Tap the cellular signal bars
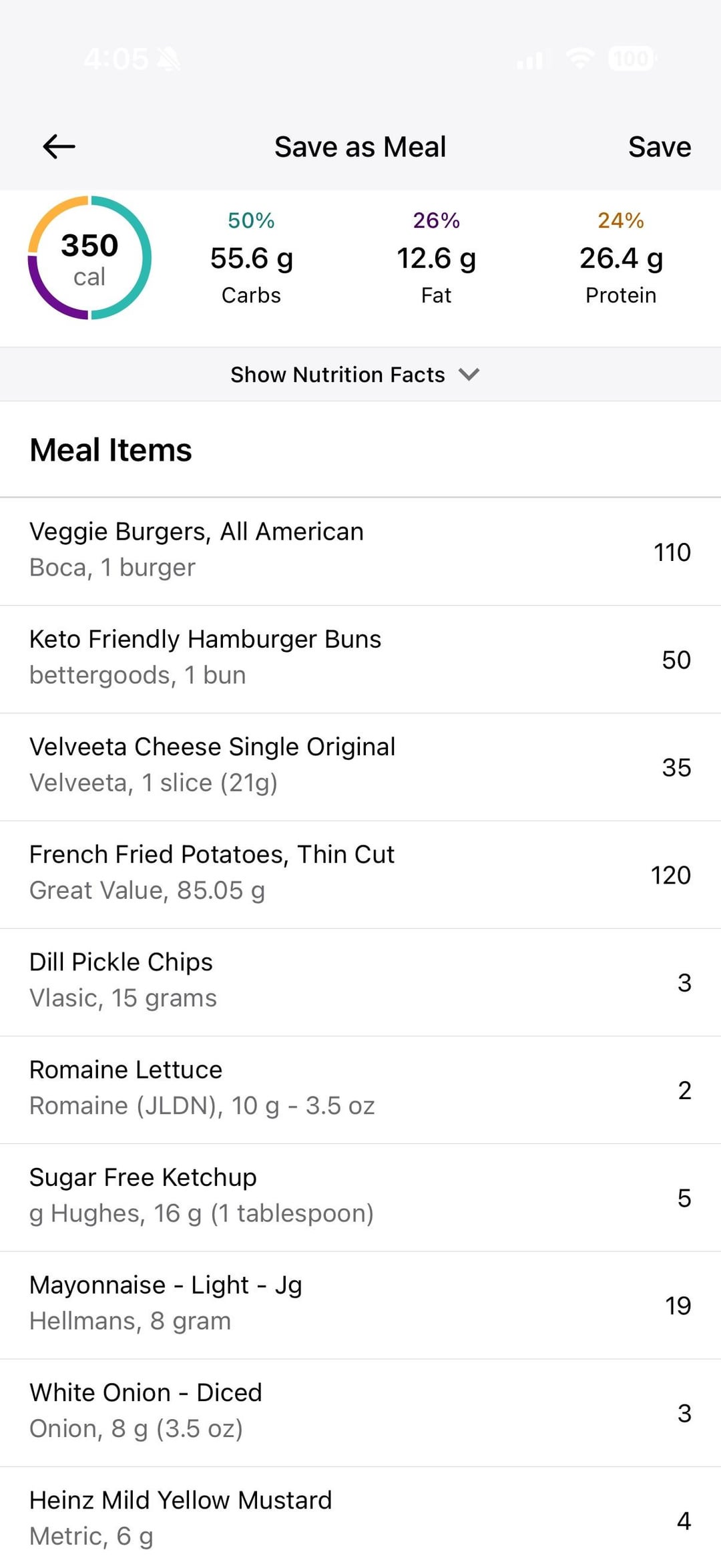 point(531,60)
